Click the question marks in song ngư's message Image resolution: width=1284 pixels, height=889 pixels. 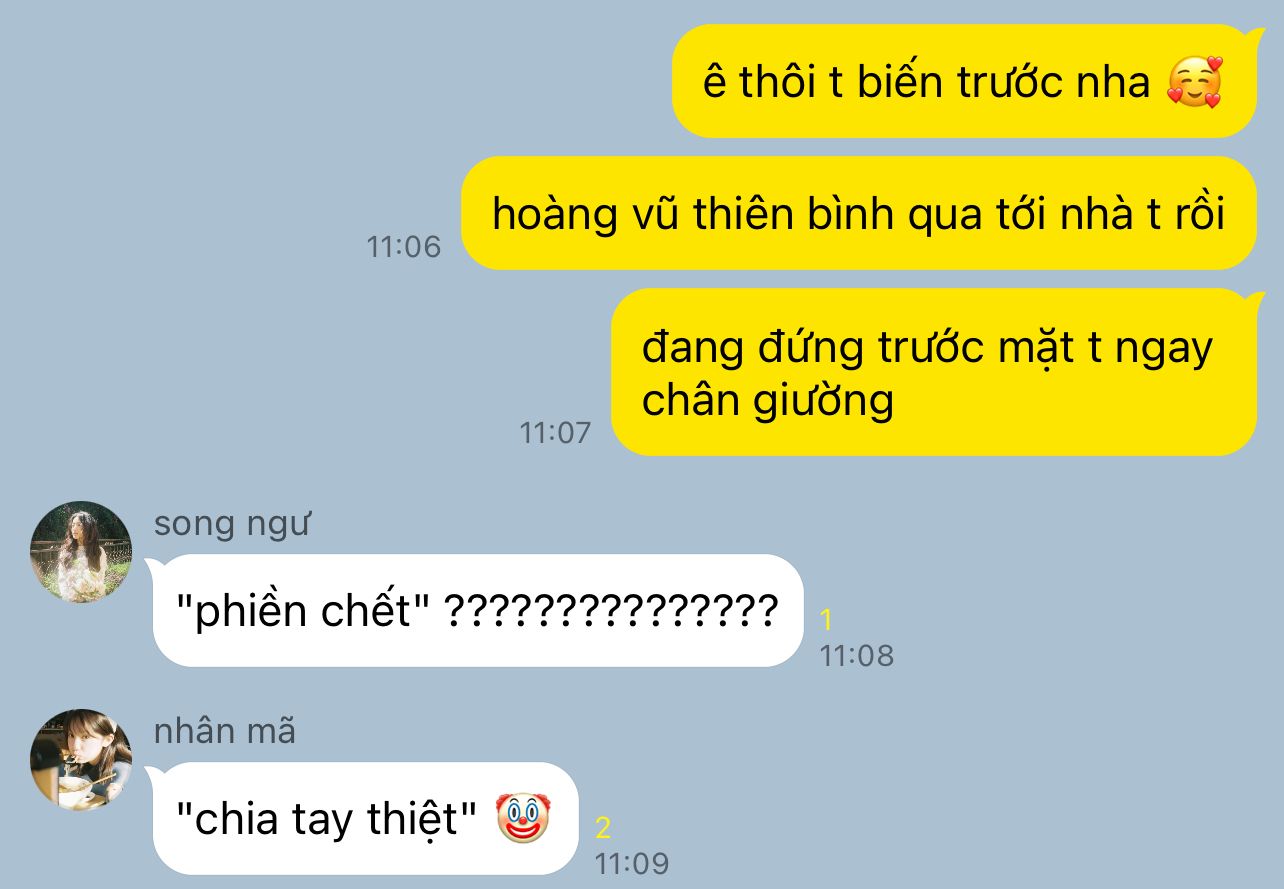(x=610, y=609)
